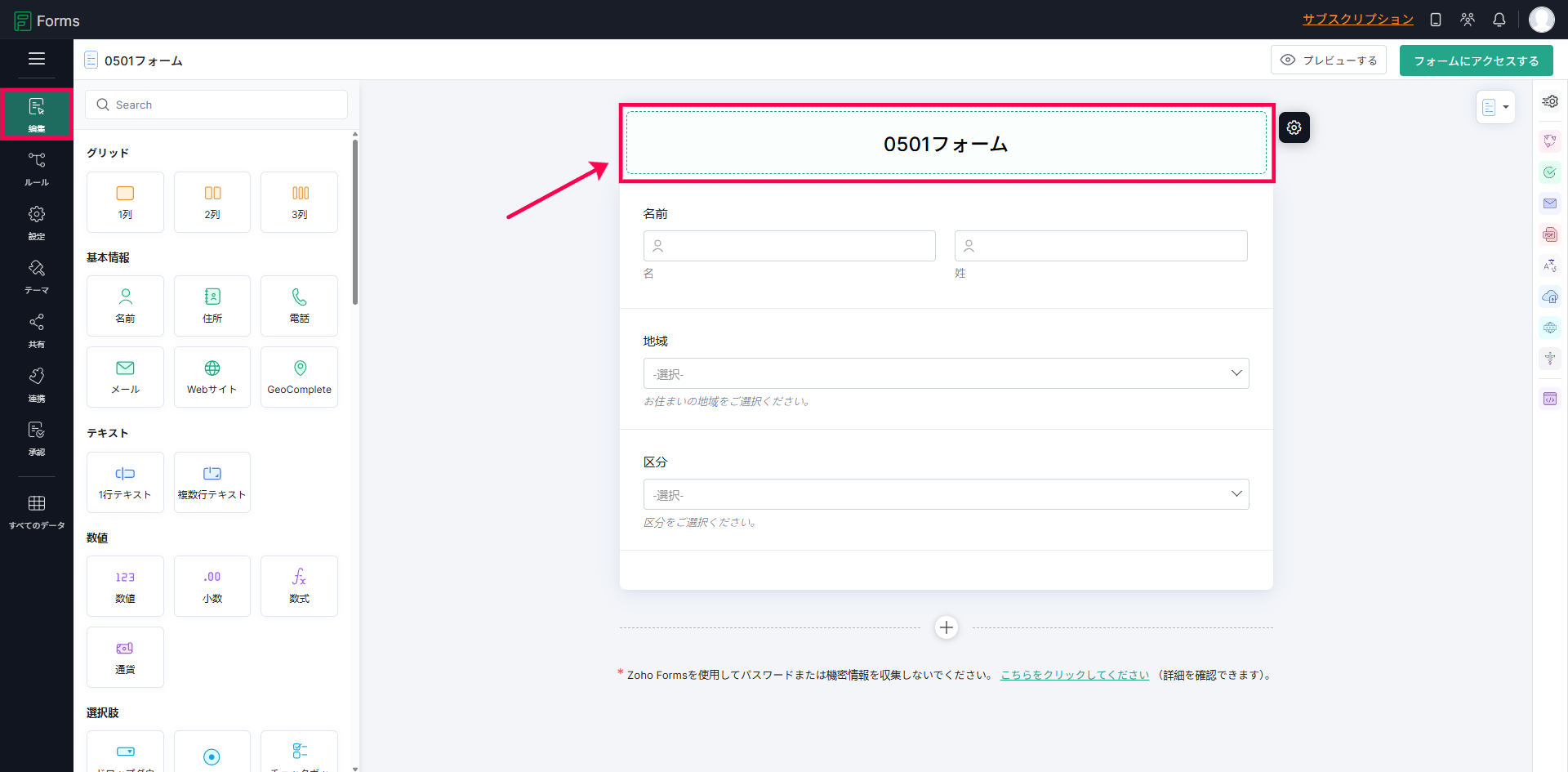This screenshot has width=1568, height=772.
Task: Open the ルール (Rules) sidebar section
Action: click(x=37, y=169)
